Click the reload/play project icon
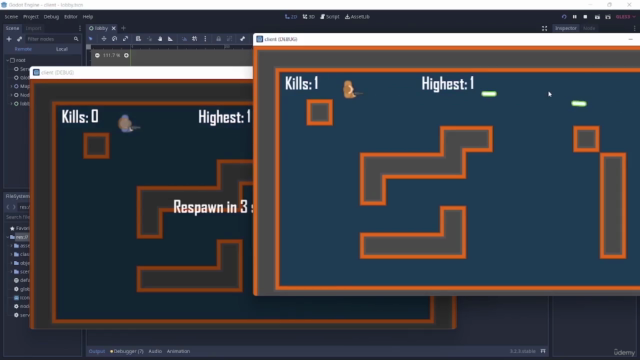 point(564,17)
